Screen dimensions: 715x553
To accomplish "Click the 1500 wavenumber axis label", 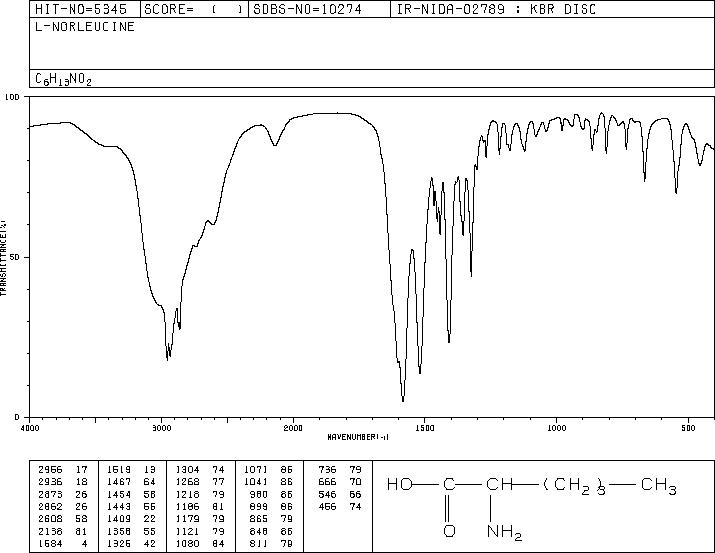I will pos(425,428).
